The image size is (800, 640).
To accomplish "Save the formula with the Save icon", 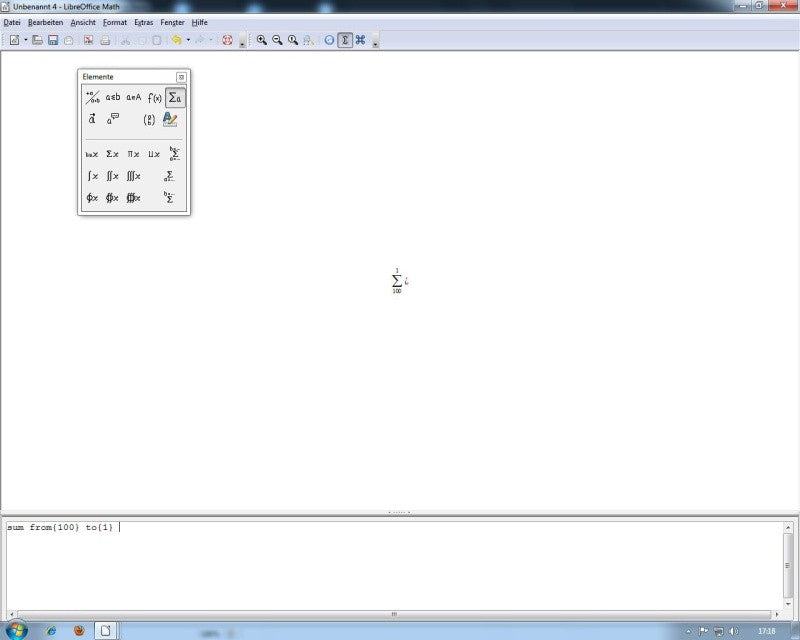I will tap(53, 40).
